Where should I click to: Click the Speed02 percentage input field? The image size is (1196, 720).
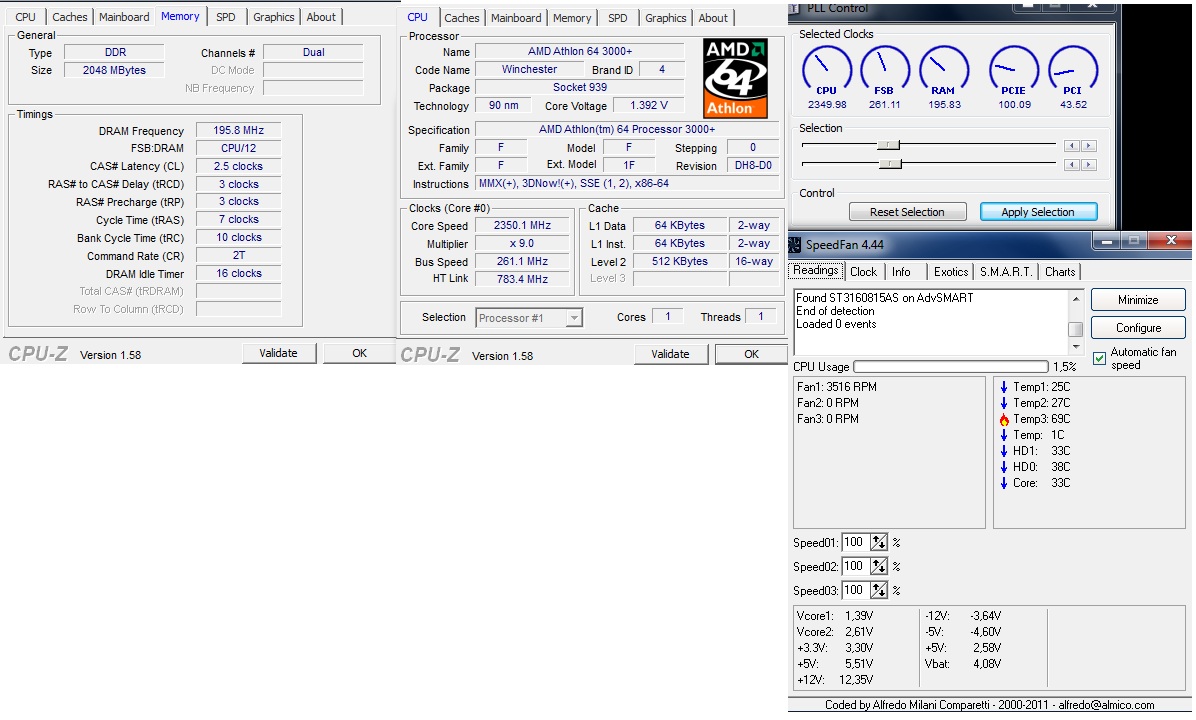pos(857,567)
